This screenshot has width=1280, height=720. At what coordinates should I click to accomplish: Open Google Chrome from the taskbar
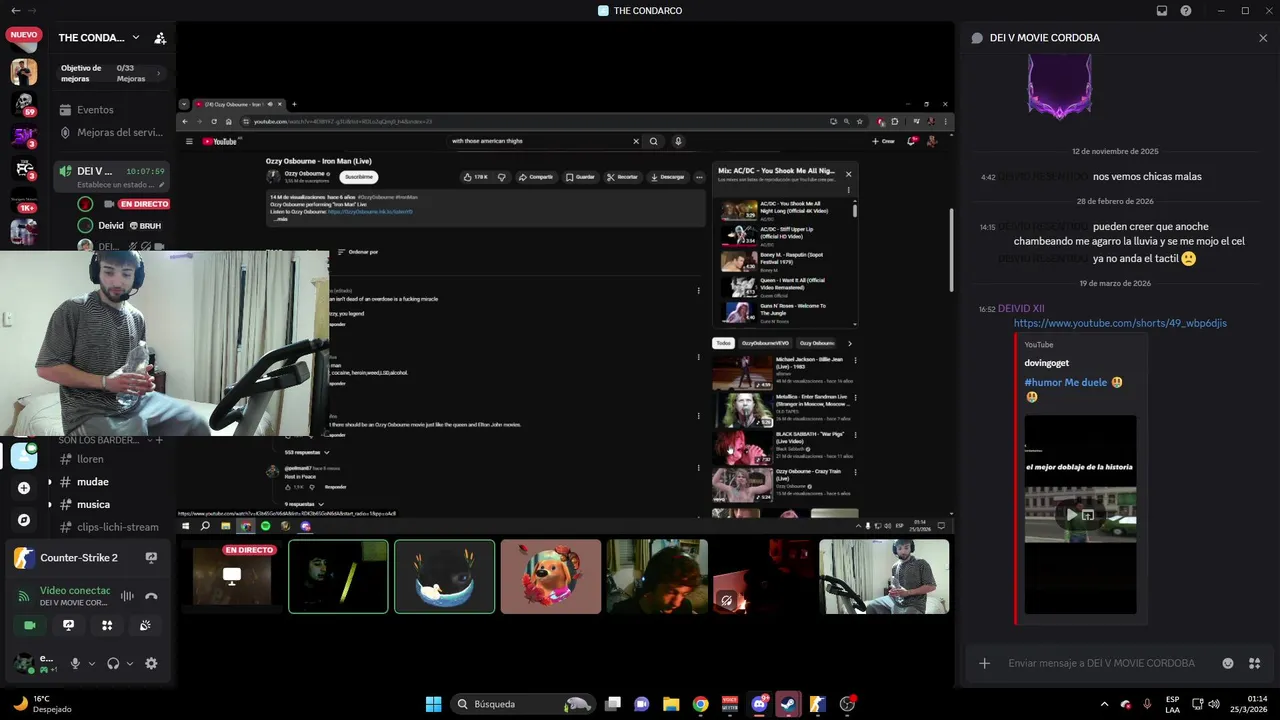pos(700,704)
